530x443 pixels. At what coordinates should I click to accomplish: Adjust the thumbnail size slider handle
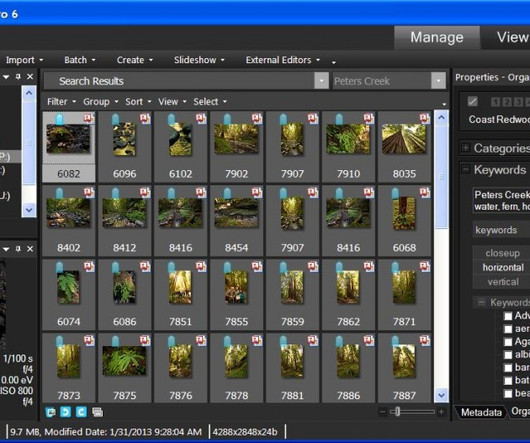click(x=398, y=412)
